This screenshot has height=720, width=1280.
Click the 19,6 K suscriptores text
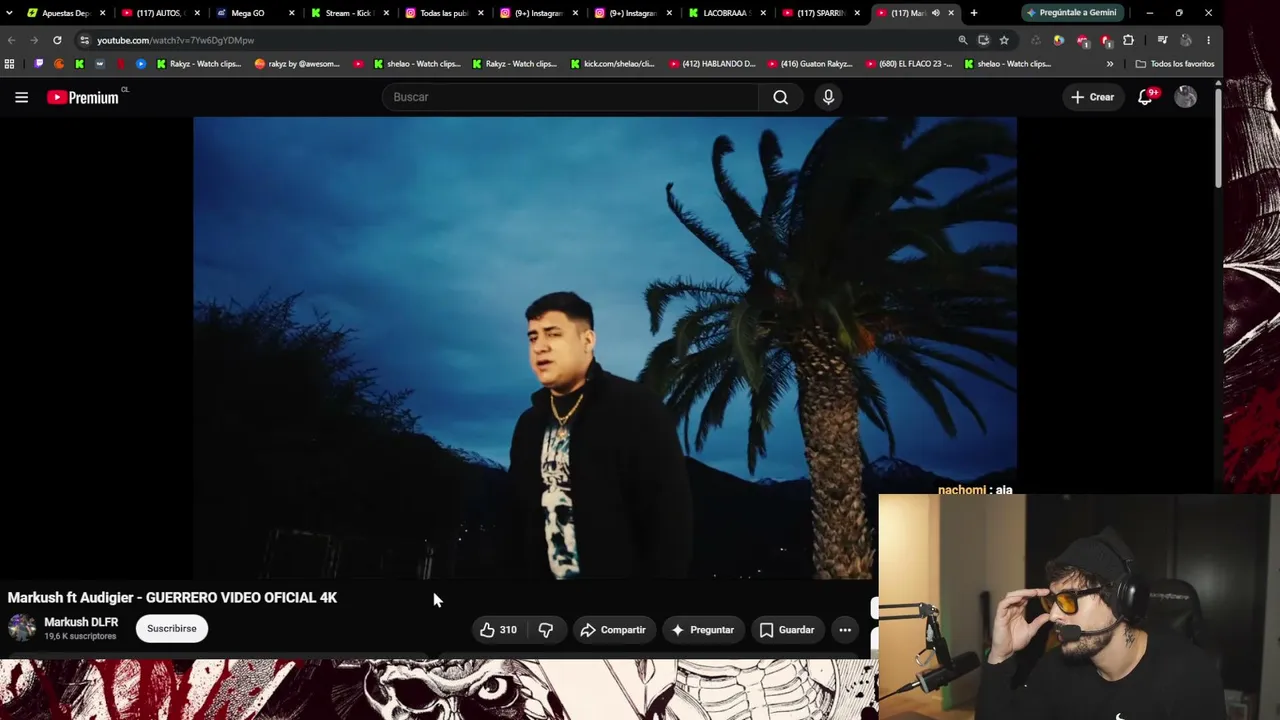point(80,636)
